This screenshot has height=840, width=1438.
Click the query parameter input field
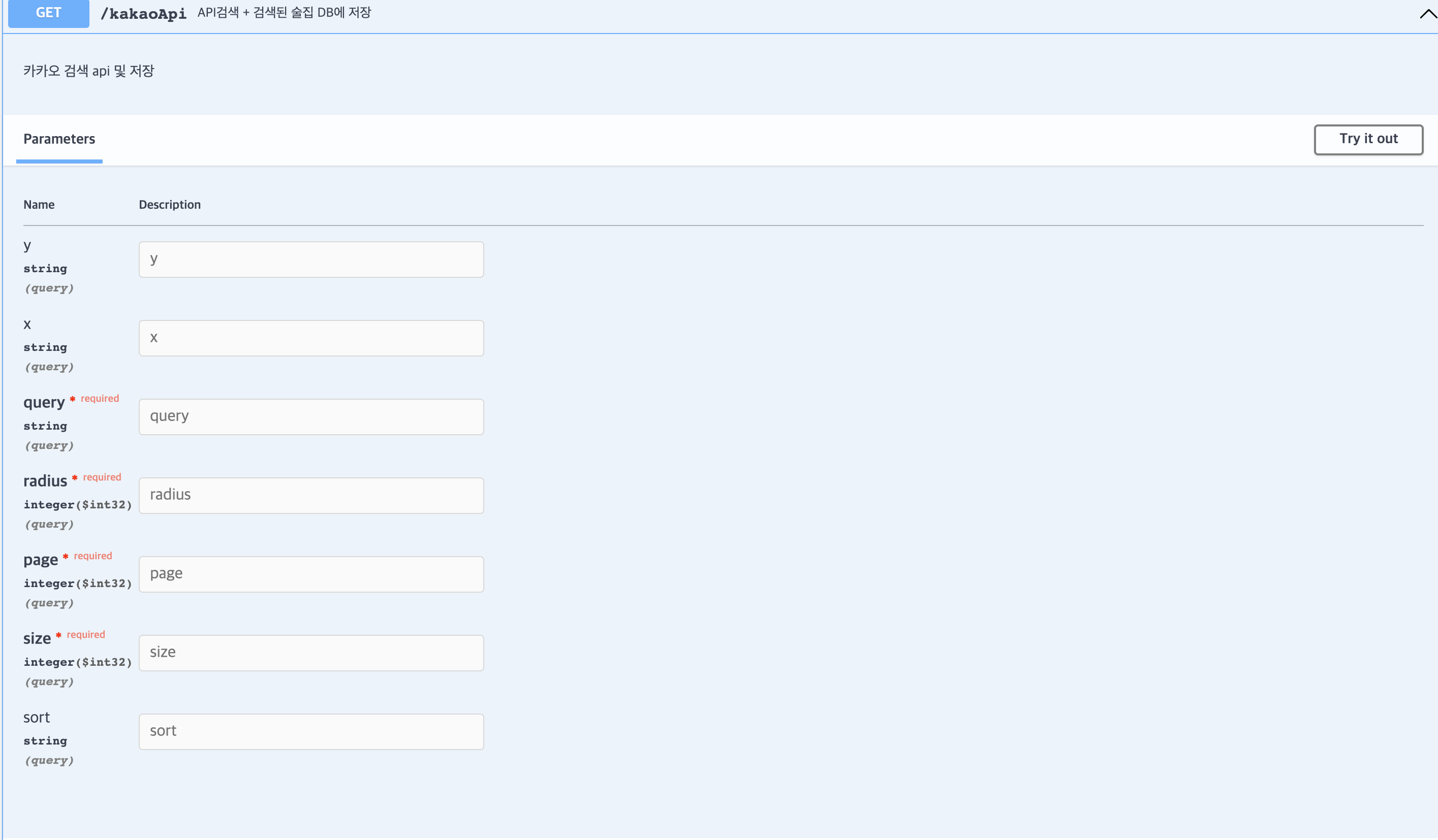[x=311, y=417]
